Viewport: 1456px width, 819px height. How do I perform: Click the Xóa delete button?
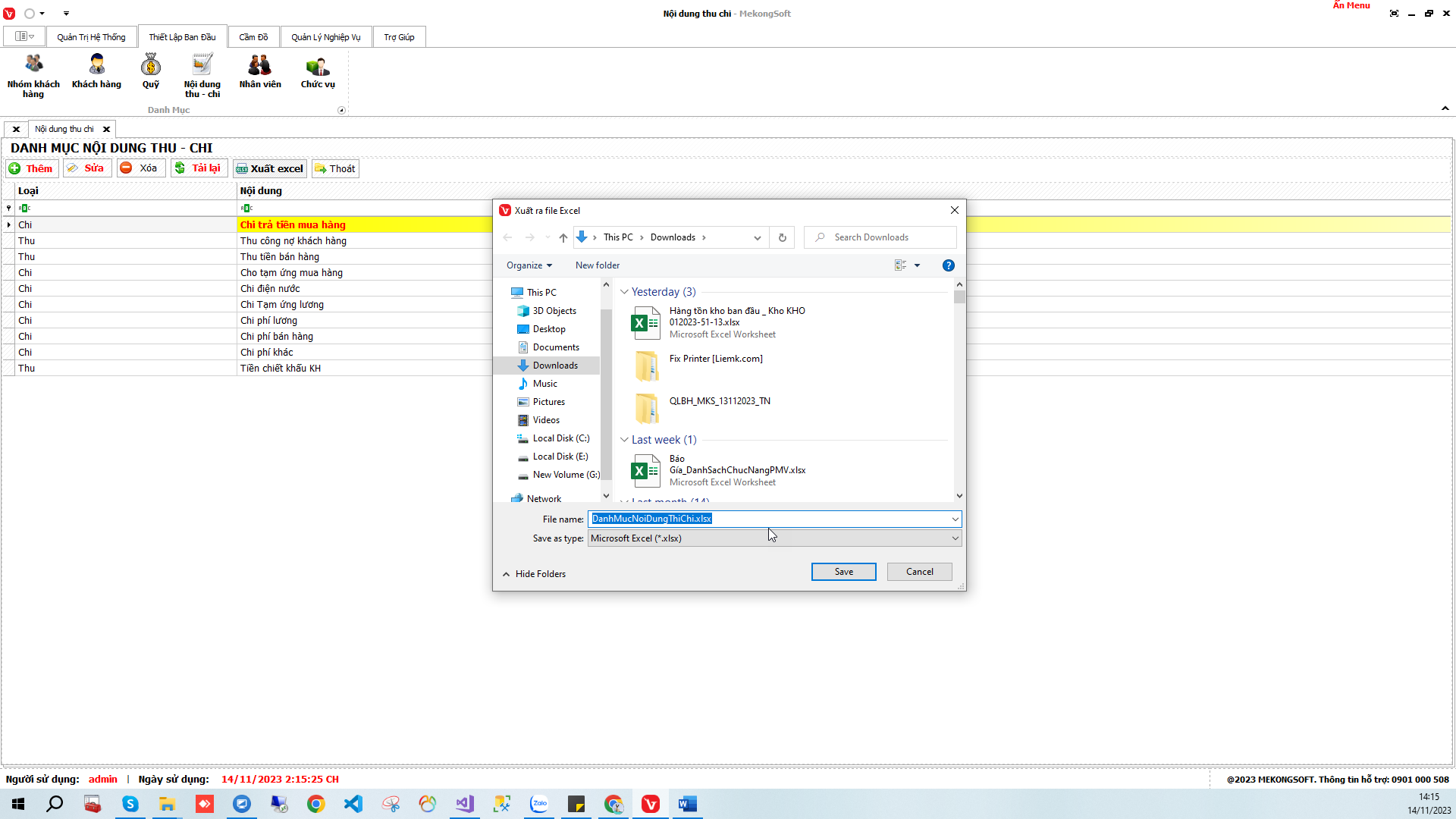(x=140, y=168)
